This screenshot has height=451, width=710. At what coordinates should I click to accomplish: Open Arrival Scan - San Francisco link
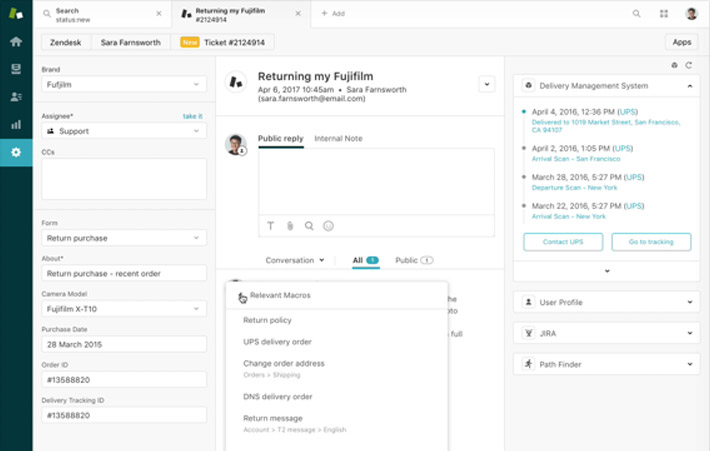576,159
